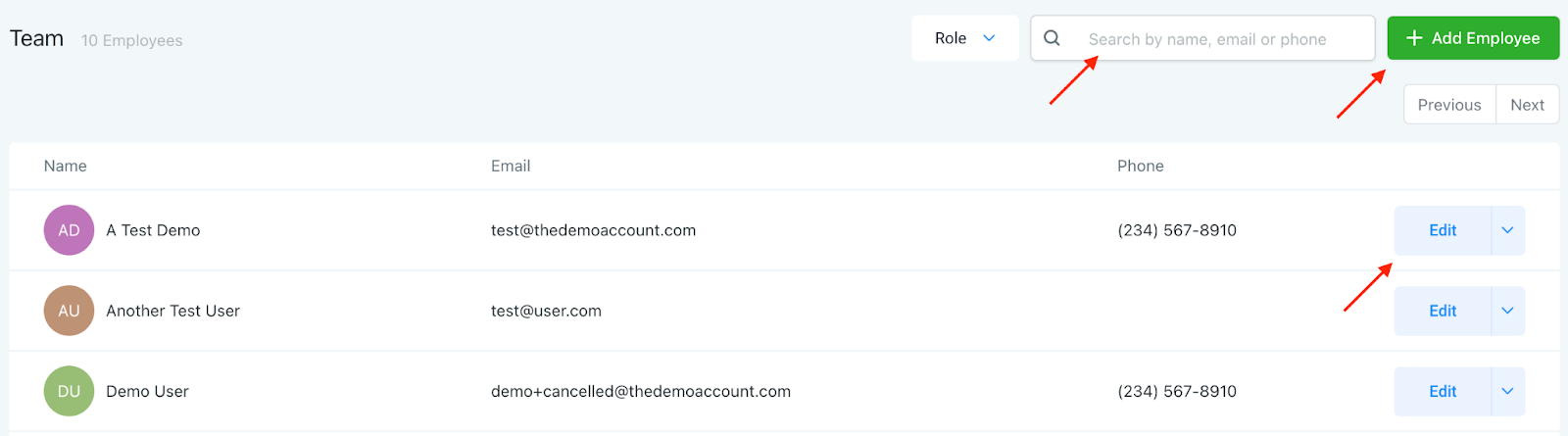Edit the Demo User employee

click(x=1443, y=391)
